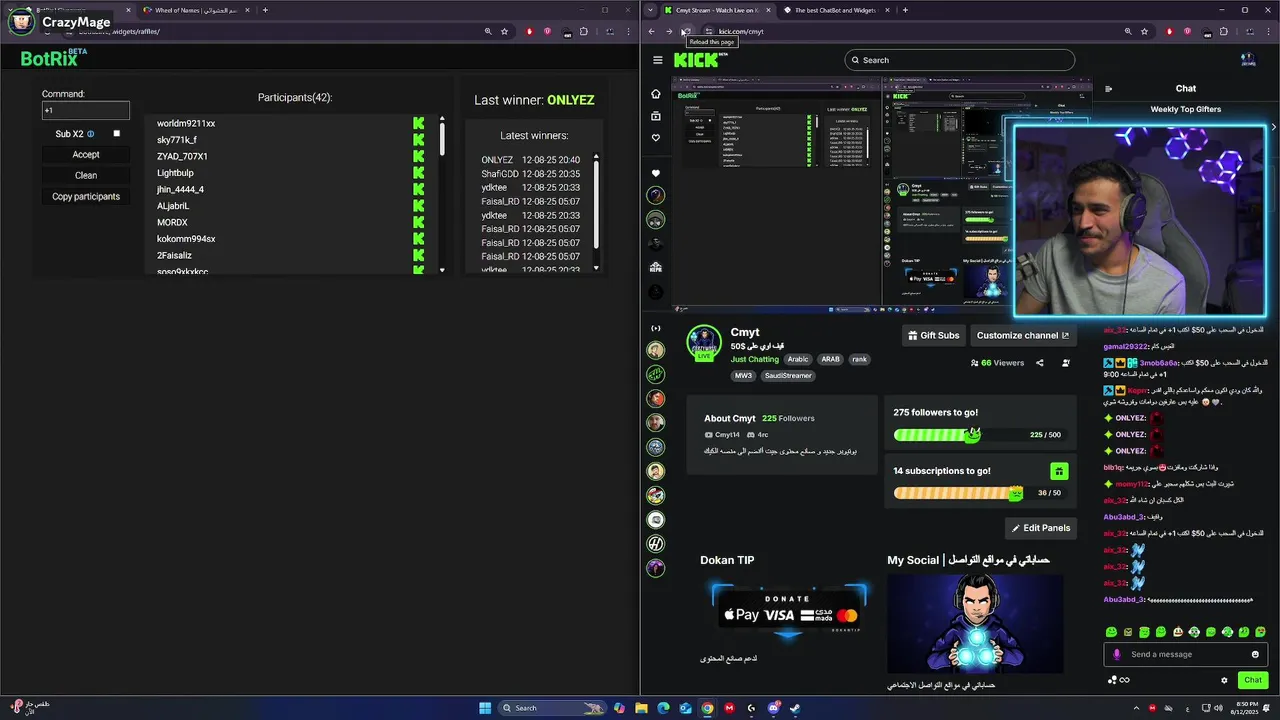This screenshot has width=1280, height=720.
Task: Go to Kick home icon in sidebar
Action: pyautogui.click(x=656, y=94)
